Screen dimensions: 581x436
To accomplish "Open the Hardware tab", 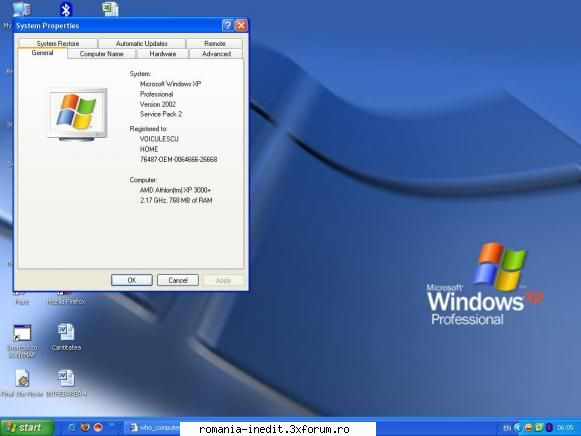I will (x=163, y=54).
